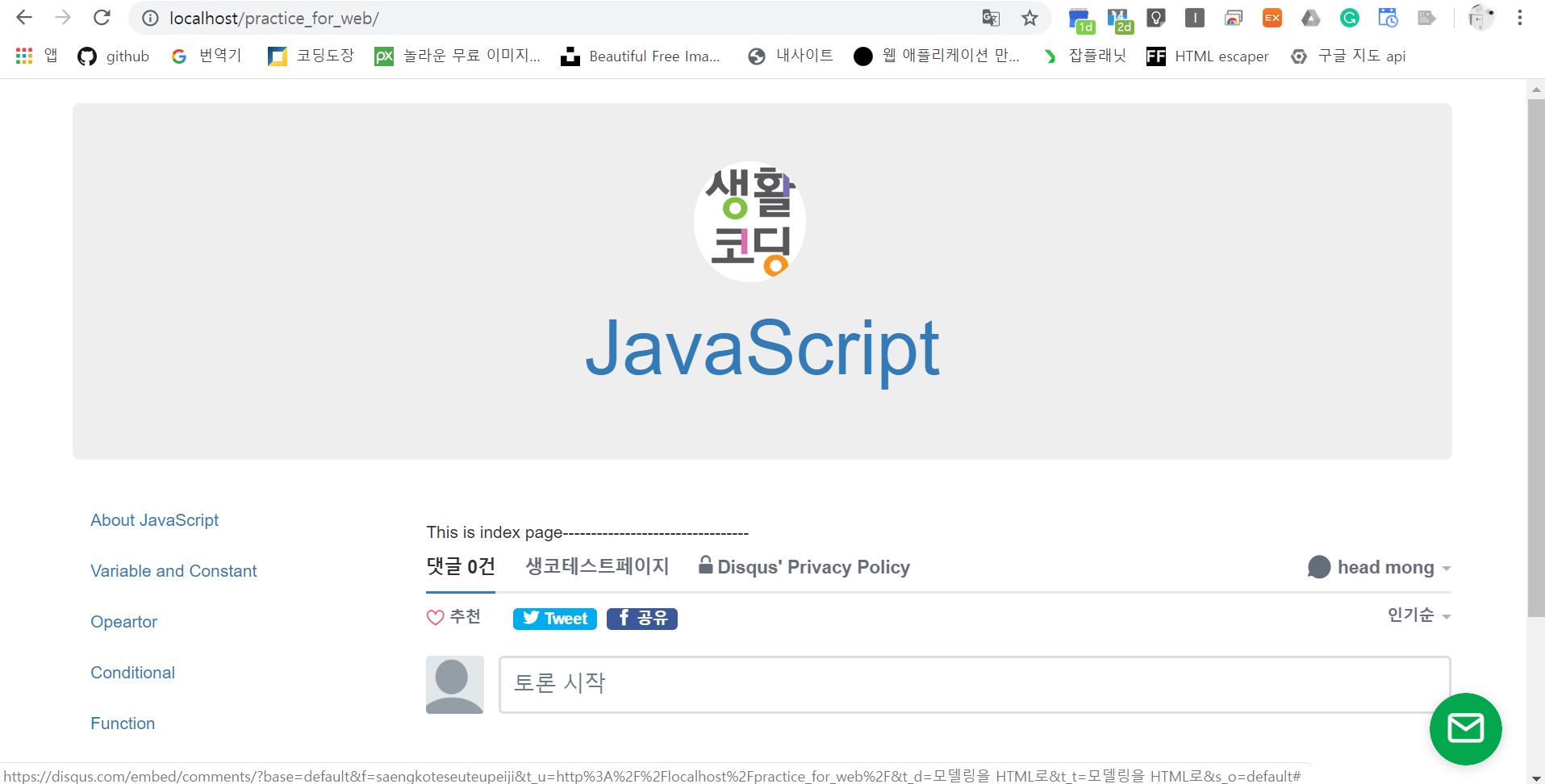Switch to the 댓글 0건 tab

click(460, 567)
